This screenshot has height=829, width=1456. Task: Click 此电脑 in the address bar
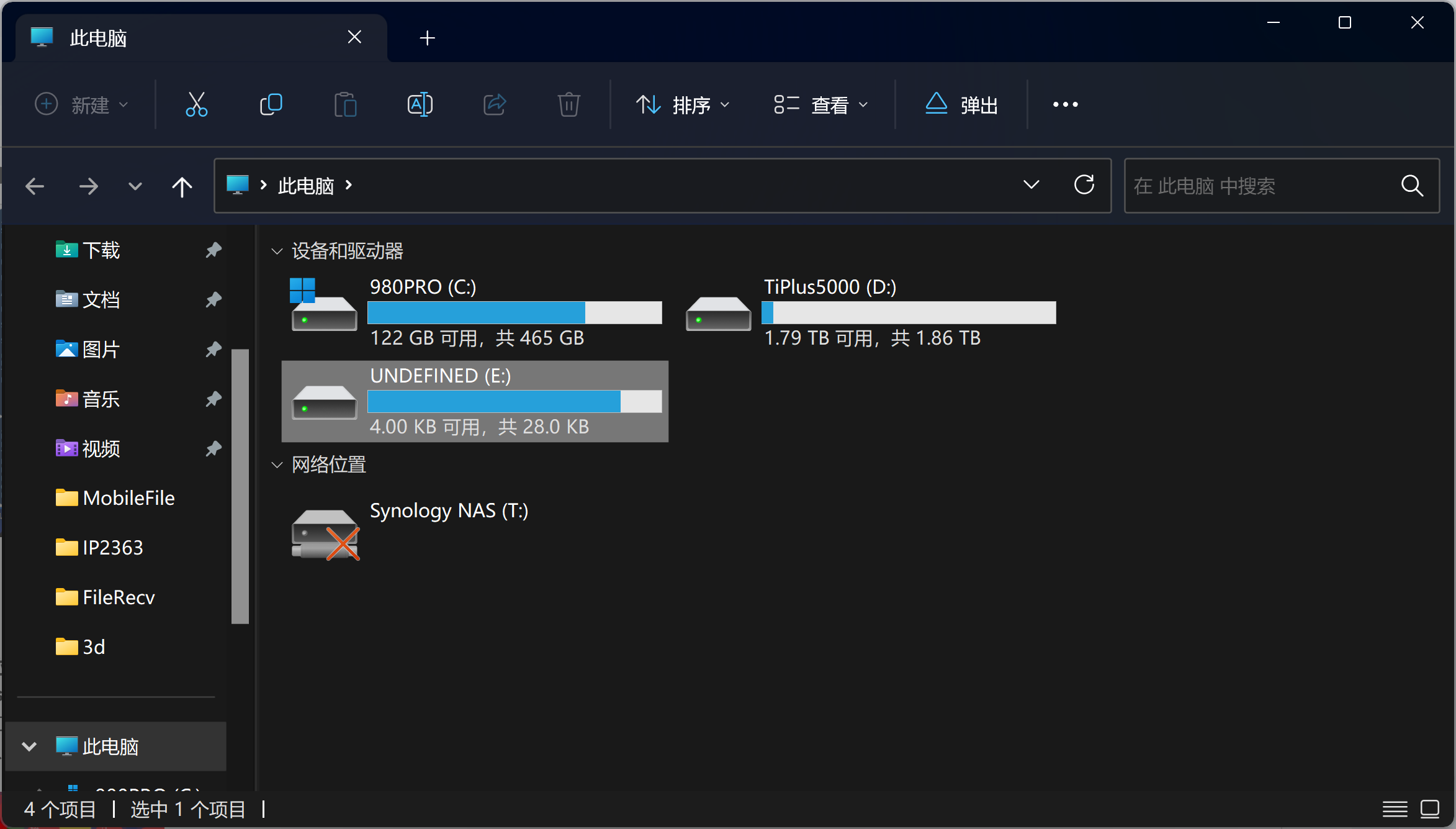coord(306,186)
